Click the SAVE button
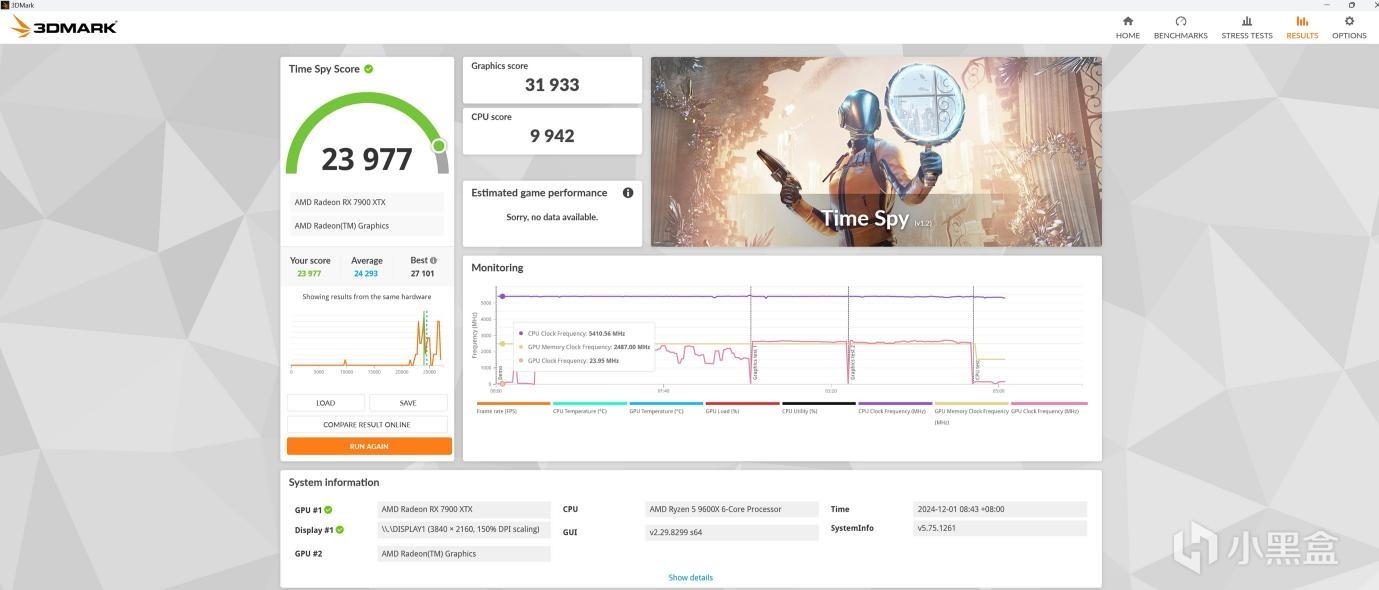Viewport: 1379px width, 590px height. (408, 403)
